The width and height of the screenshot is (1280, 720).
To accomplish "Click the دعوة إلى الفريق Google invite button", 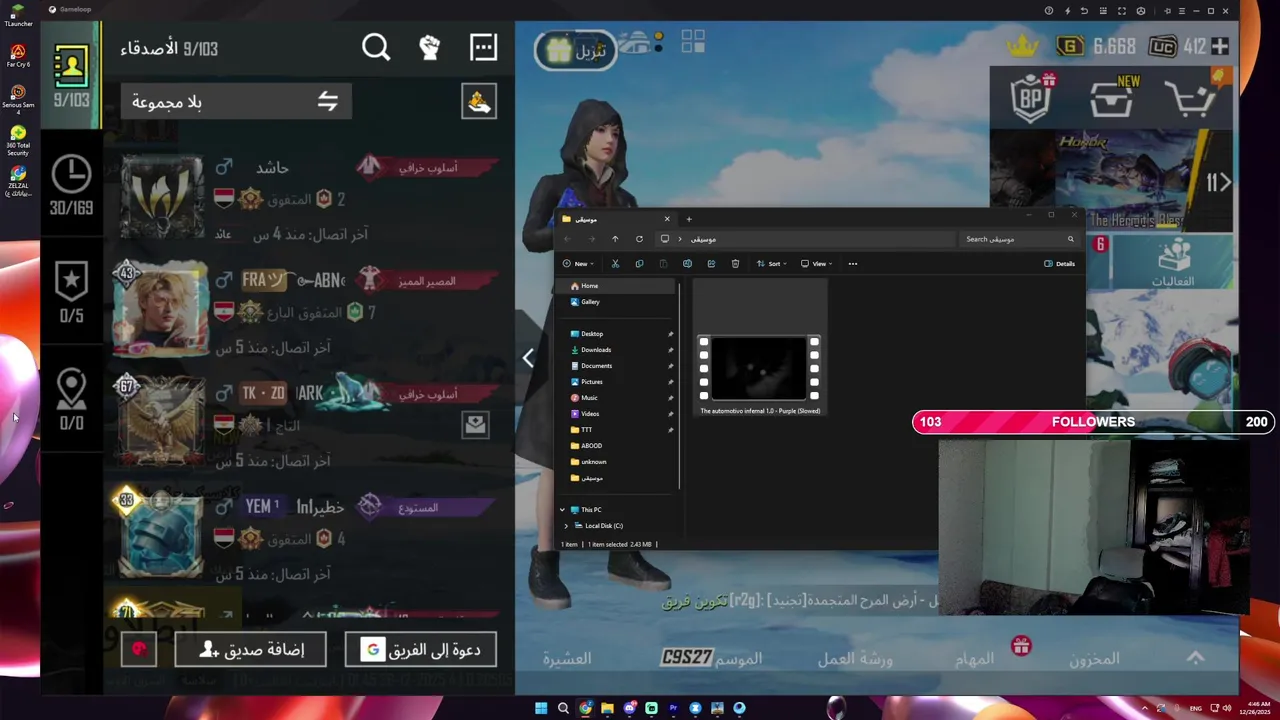I will pyautogui.click(x=420, y=650).
